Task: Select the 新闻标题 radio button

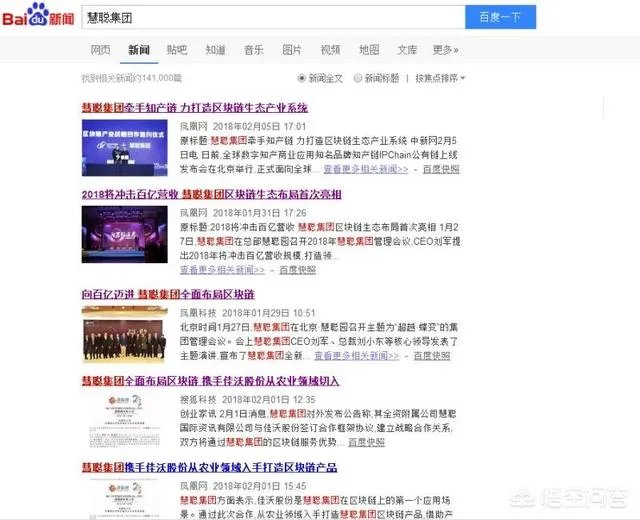Action: click(x=358, y=78)
